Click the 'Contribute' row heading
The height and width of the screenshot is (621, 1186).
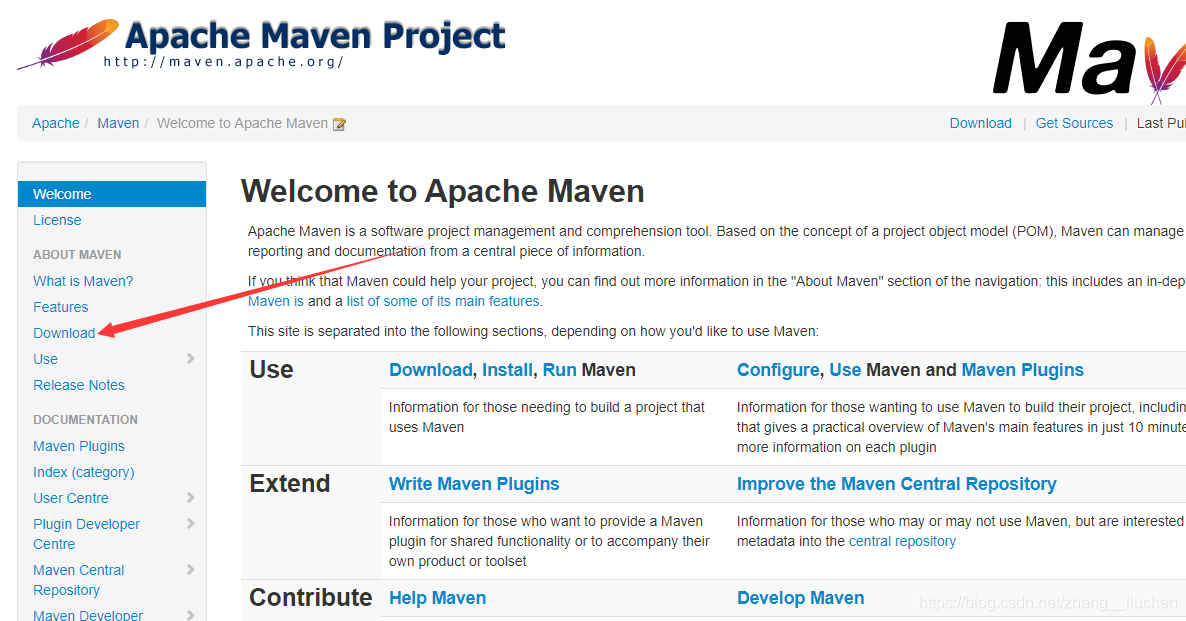pyautogui.click(x=310, y=598)
